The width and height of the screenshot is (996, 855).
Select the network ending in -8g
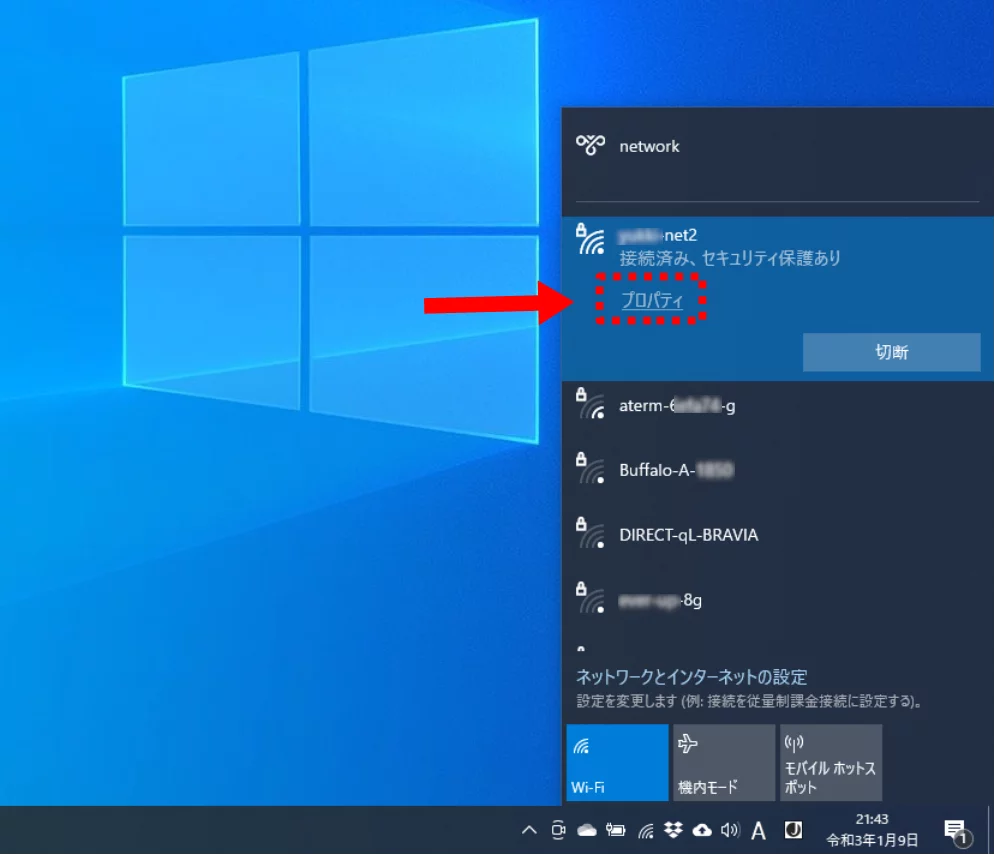tap(660, 601)
